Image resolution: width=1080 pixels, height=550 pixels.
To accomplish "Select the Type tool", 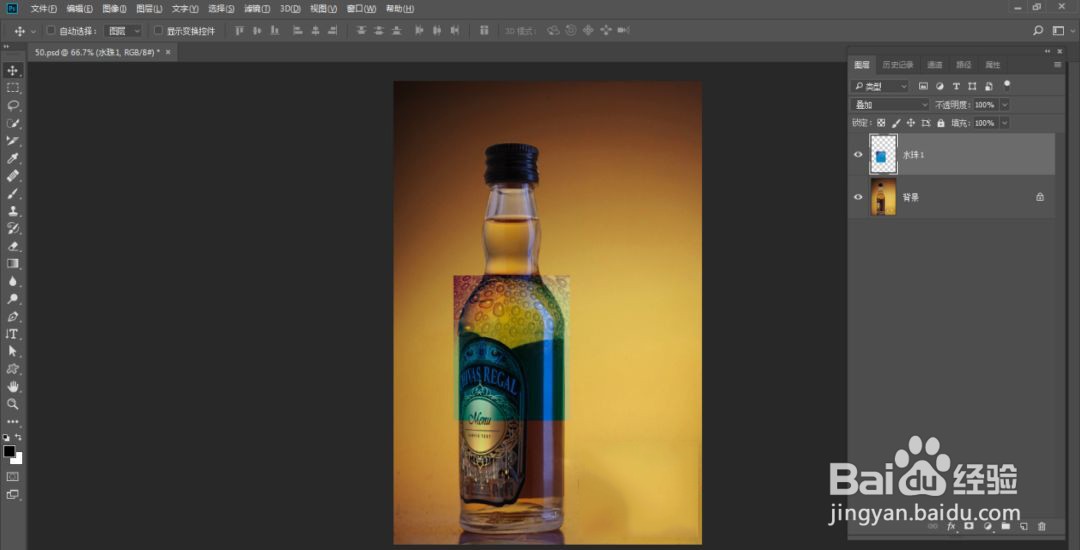I will click(x=12, y=334).
